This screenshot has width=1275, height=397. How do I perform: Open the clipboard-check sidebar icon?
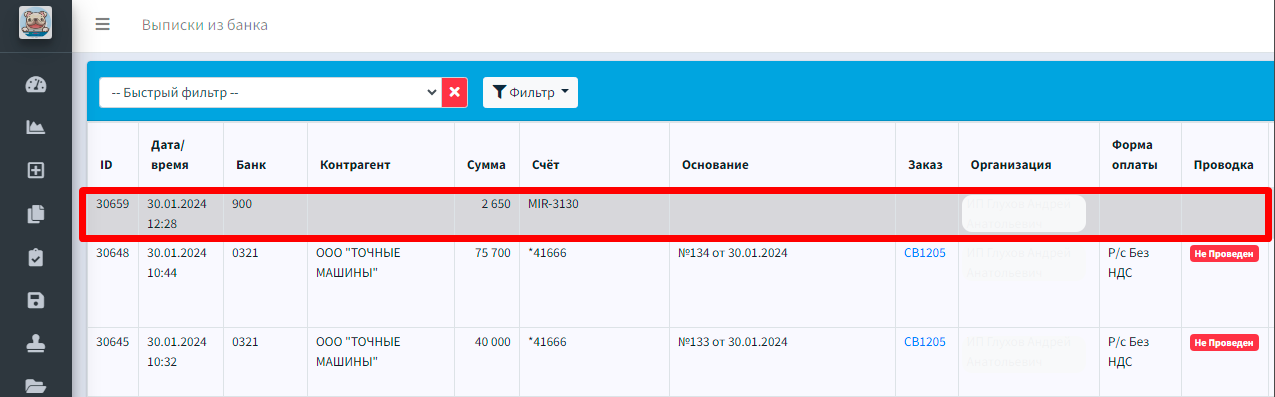[x=36, y=257]
